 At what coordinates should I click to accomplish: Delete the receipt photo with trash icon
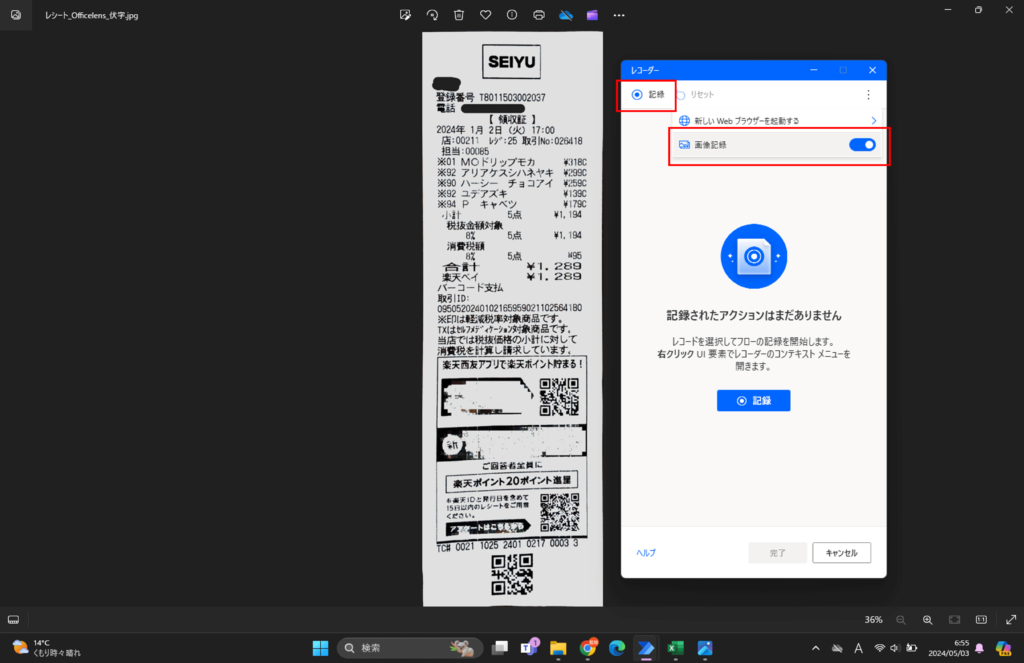pyautogui.click(x=458, y=15)
